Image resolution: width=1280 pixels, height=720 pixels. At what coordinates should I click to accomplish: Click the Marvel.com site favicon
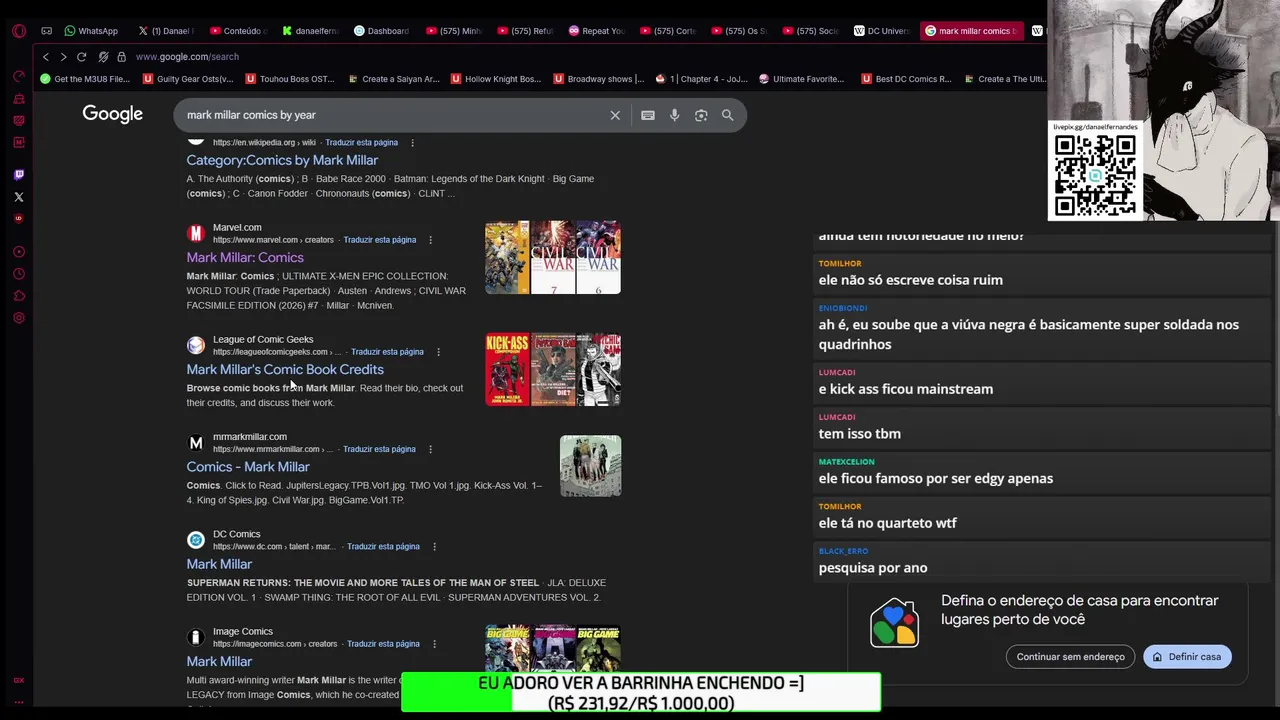[196, 233]
